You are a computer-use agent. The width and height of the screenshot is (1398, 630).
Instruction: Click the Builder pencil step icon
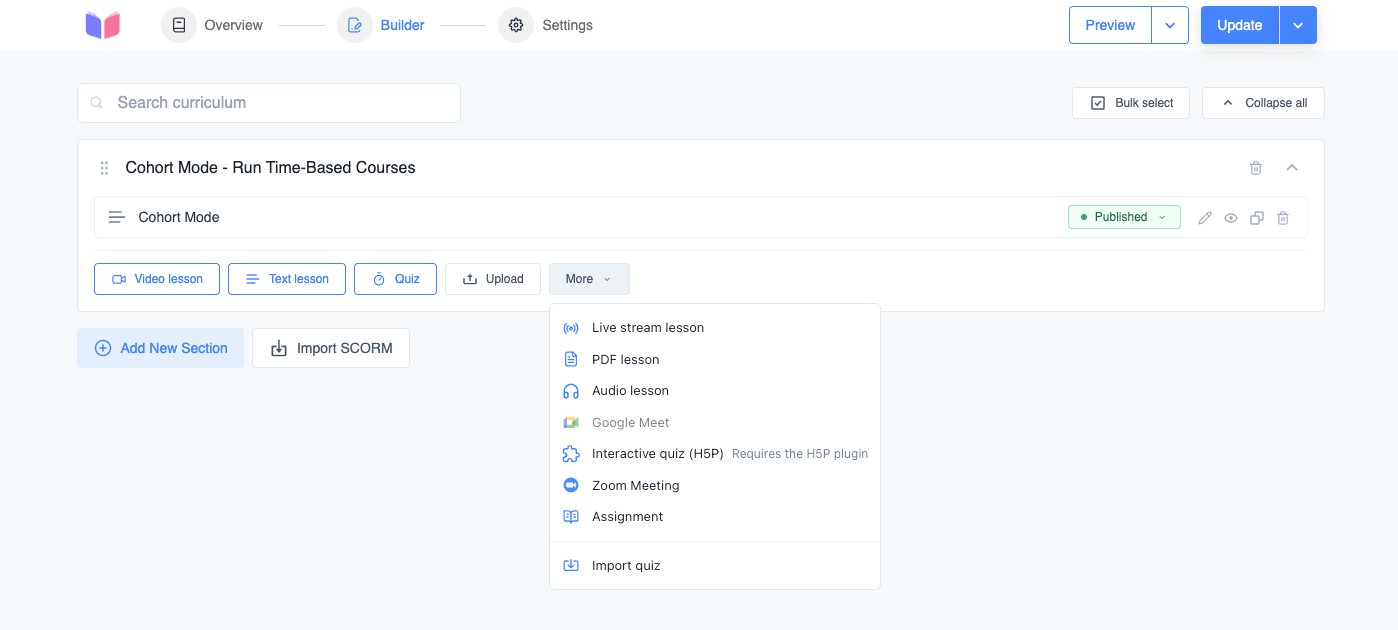[355, 25]
